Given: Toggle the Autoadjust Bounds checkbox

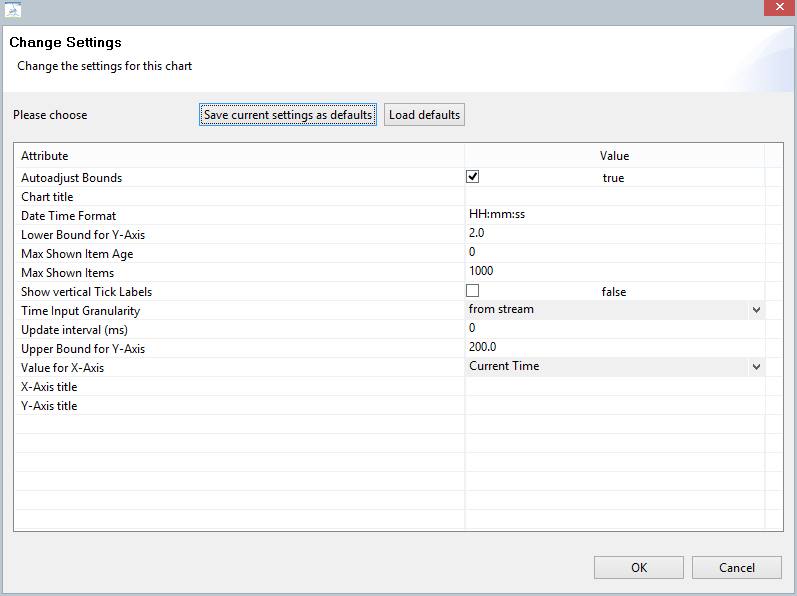Looking at the screenshot, I should coord(473,177).
